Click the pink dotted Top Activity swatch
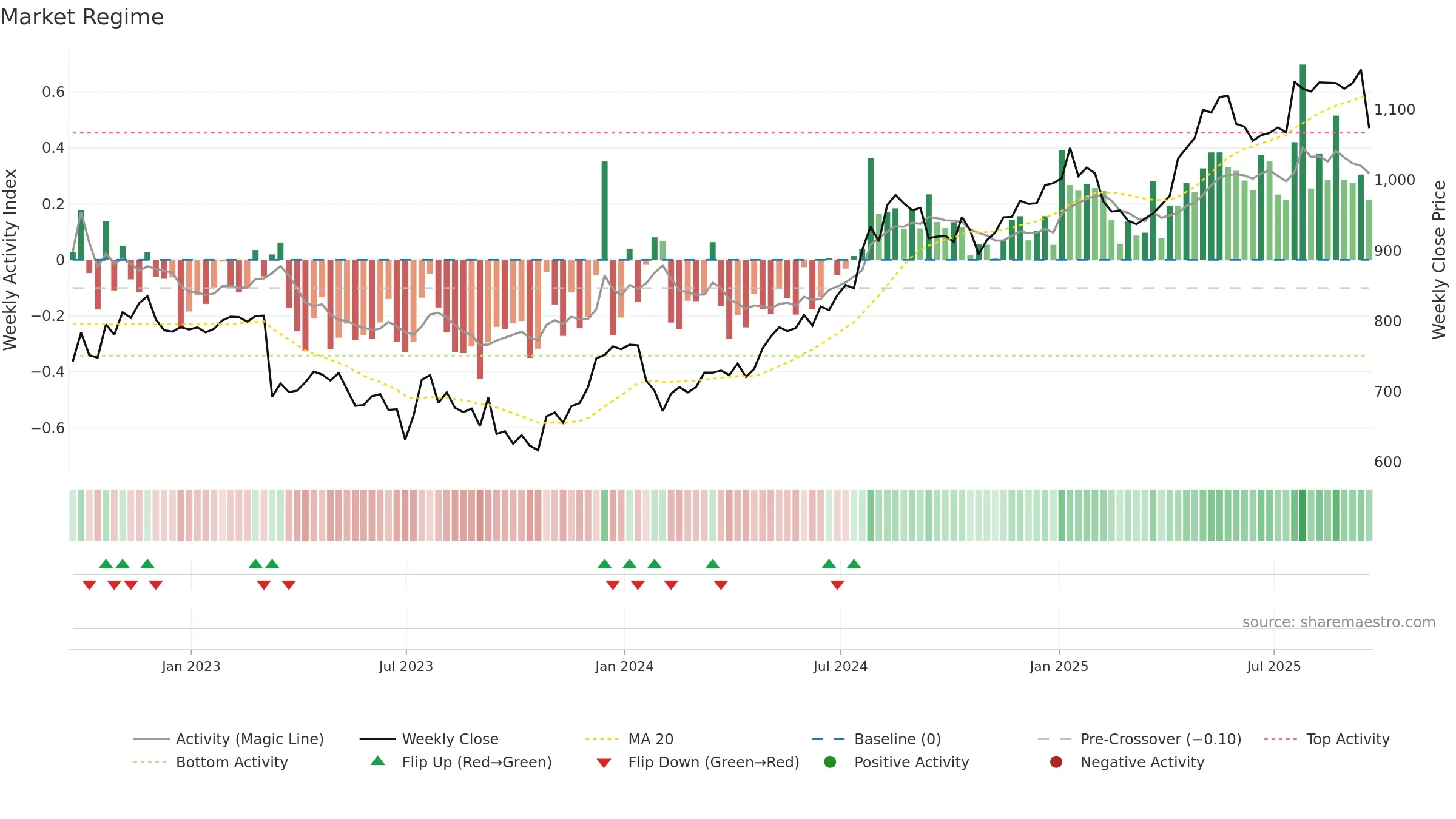The height and width of the screenshot is (819, 1456). pos(1281,739)
